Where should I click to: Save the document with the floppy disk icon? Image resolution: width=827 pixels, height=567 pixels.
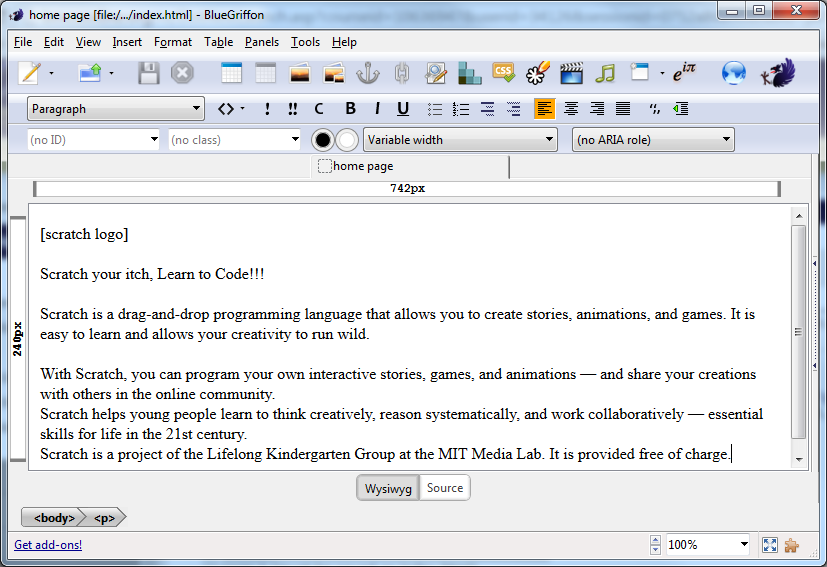(149, 73)
